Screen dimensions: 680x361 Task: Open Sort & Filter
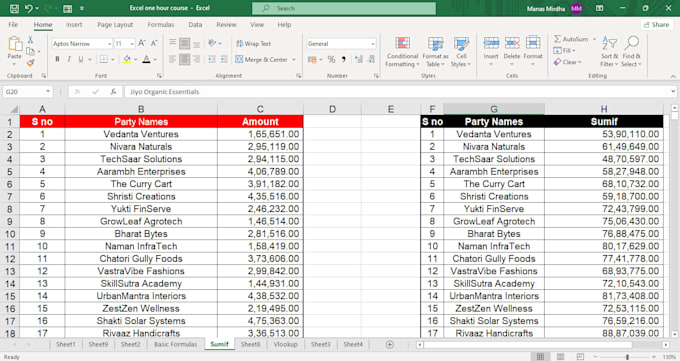(x=609, y=51)
